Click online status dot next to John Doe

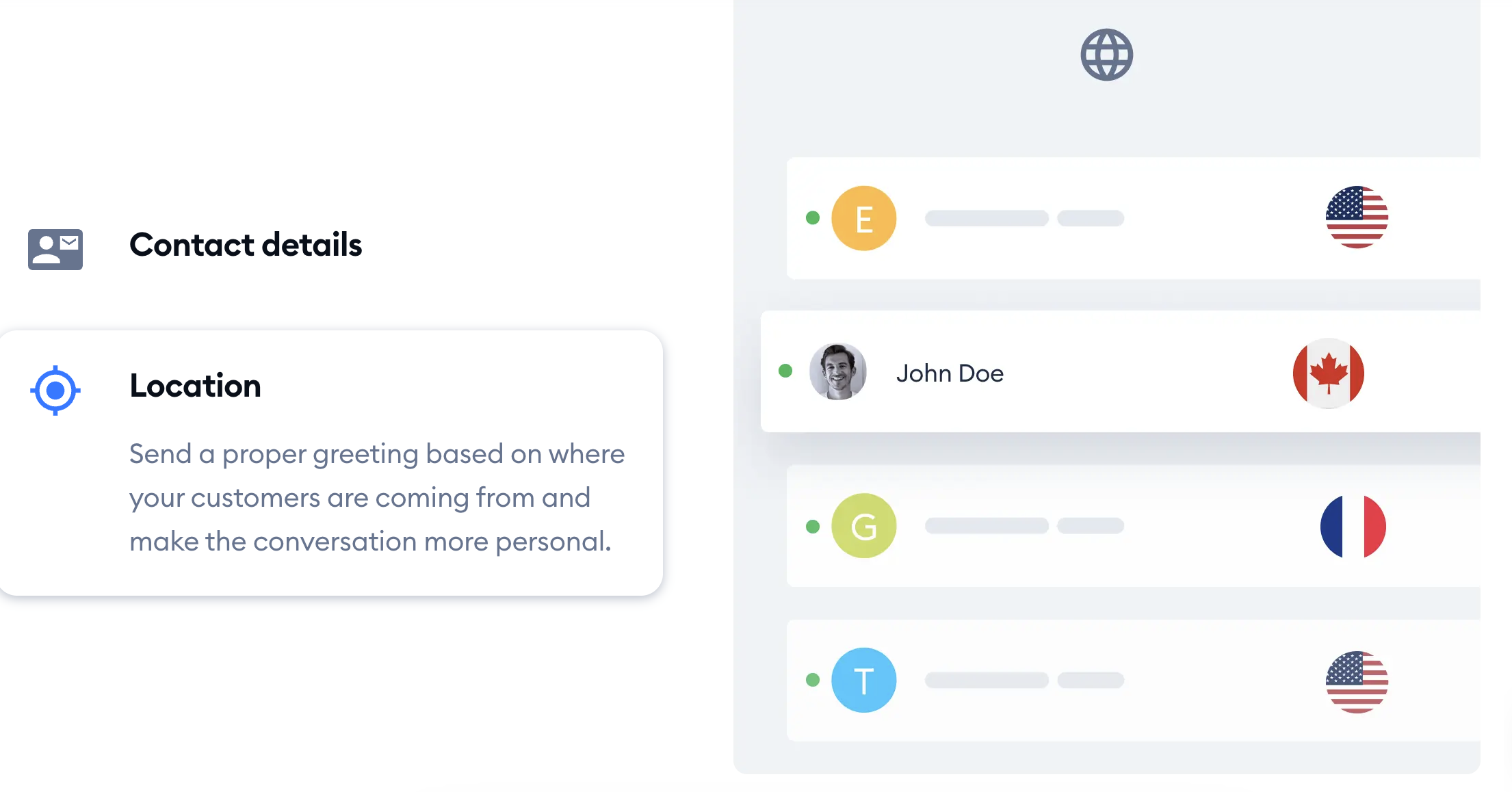pyautogui.click(x=785, y=371)
